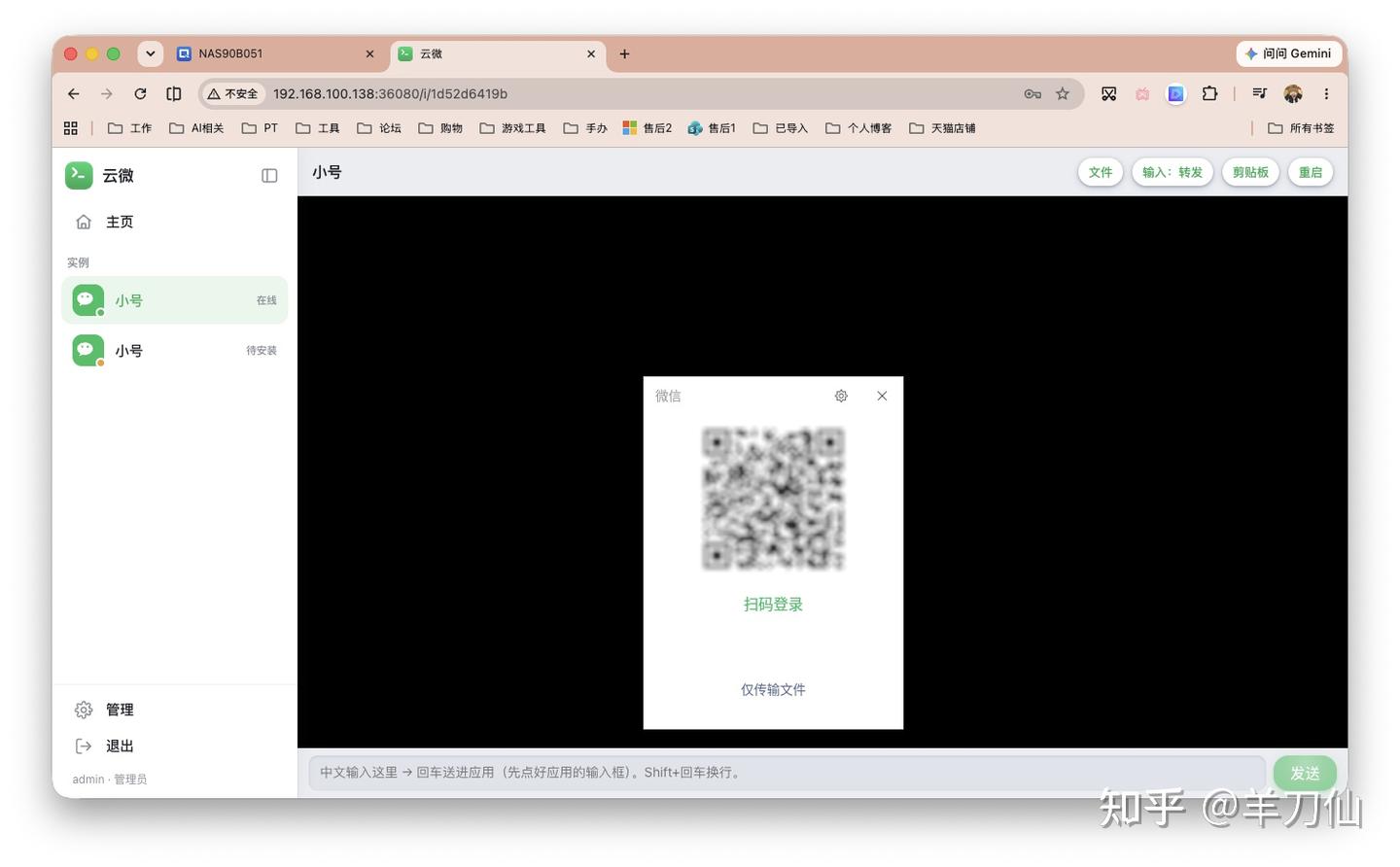The image size is (1400, 867).
Task: Focus the 中文输入这里 text input field
Action: coord(787,773)
